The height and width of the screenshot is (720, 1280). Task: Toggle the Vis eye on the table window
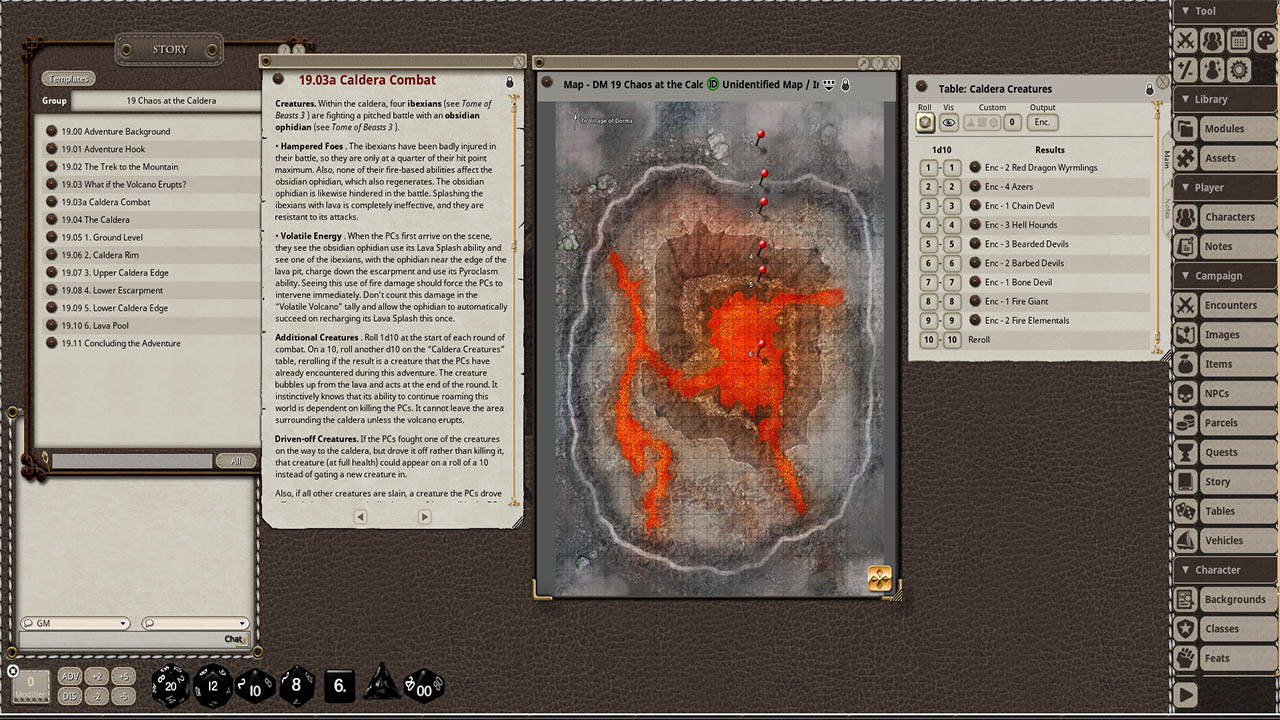947,121
